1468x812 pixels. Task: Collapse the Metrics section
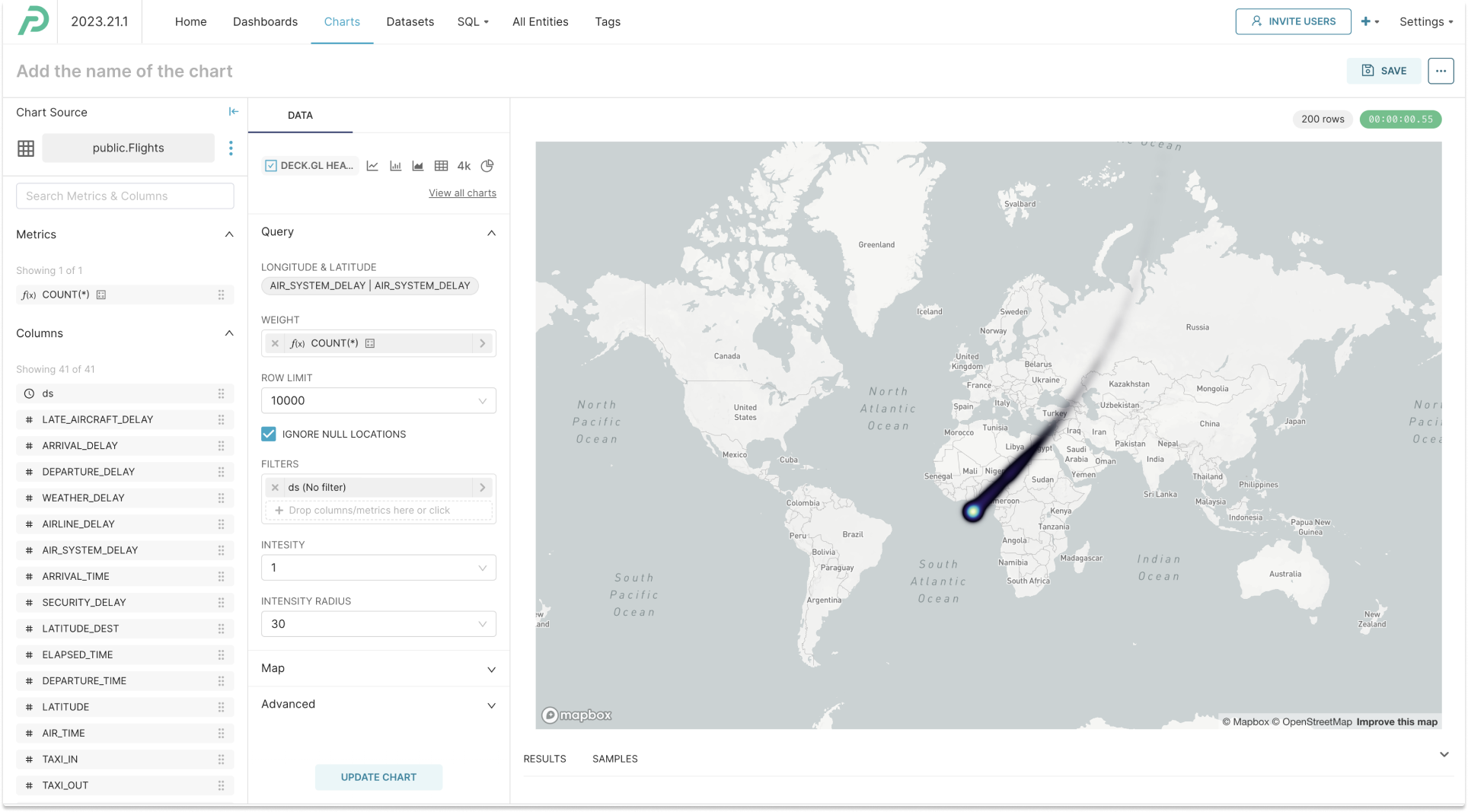tap(229, 234)
